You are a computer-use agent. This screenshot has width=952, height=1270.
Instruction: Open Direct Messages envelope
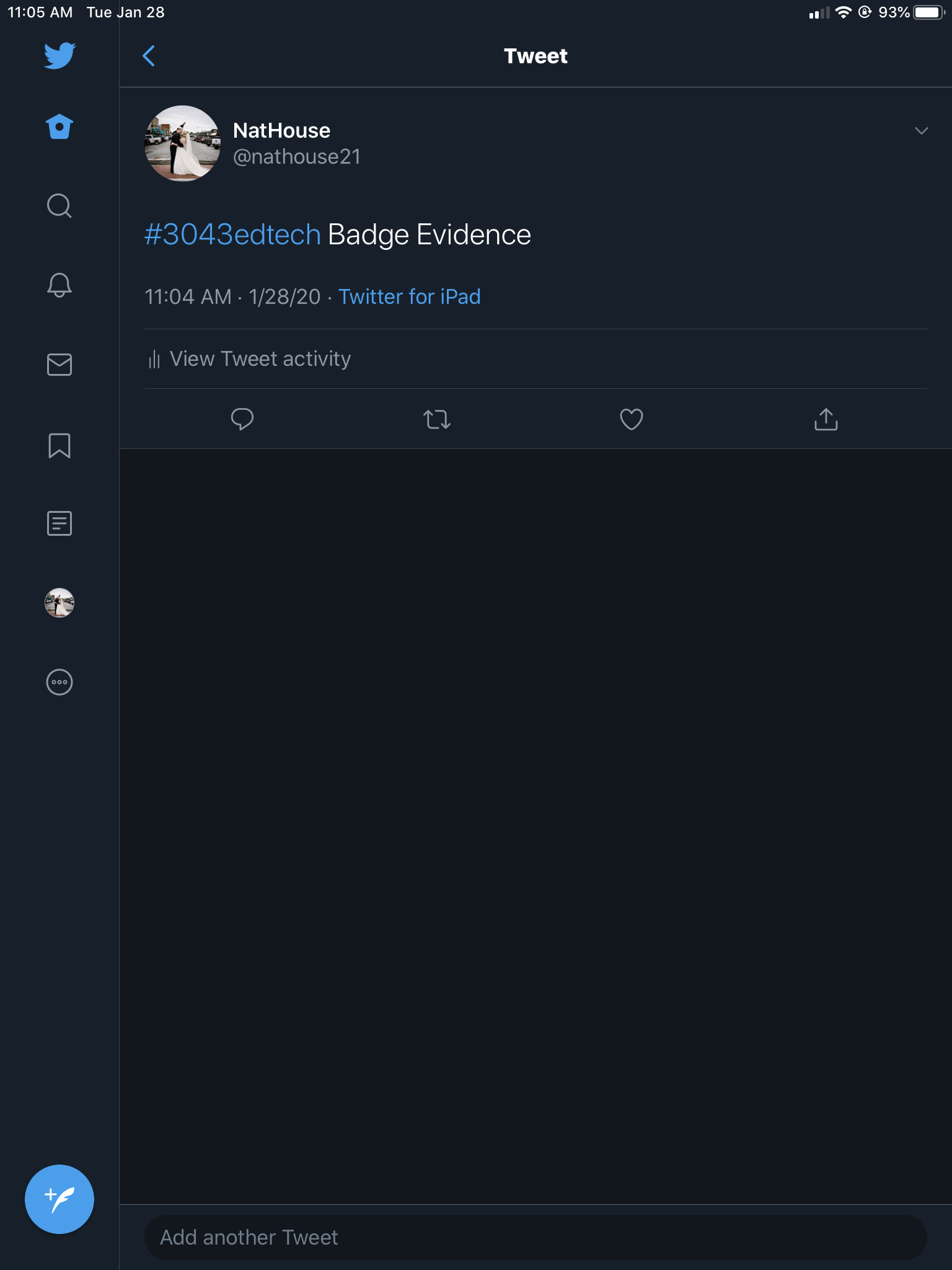pyautogui.click(x=59, y=365)
